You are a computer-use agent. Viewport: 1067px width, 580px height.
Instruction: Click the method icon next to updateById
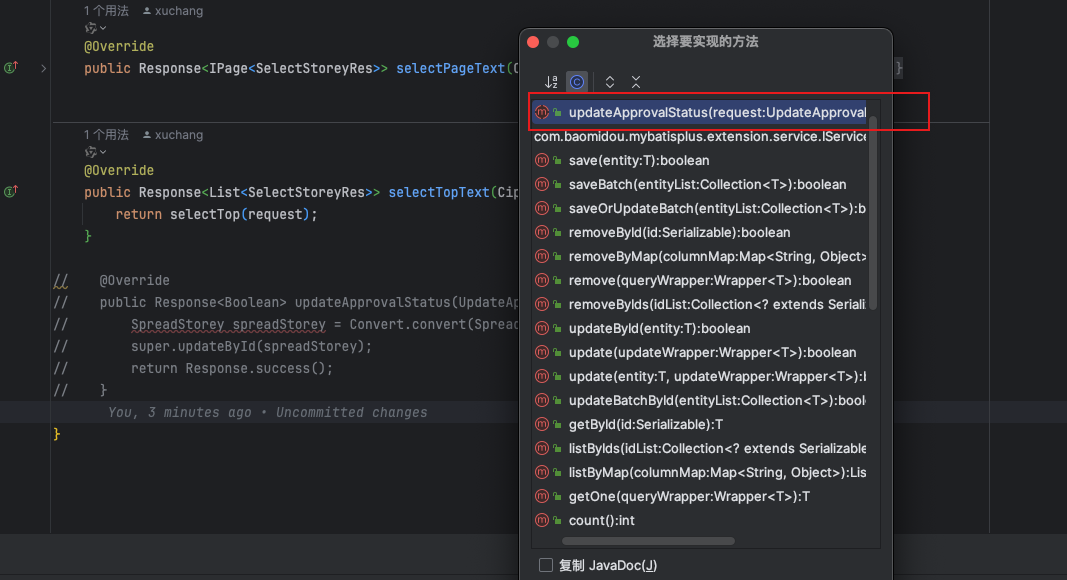(x=542, y=329)
